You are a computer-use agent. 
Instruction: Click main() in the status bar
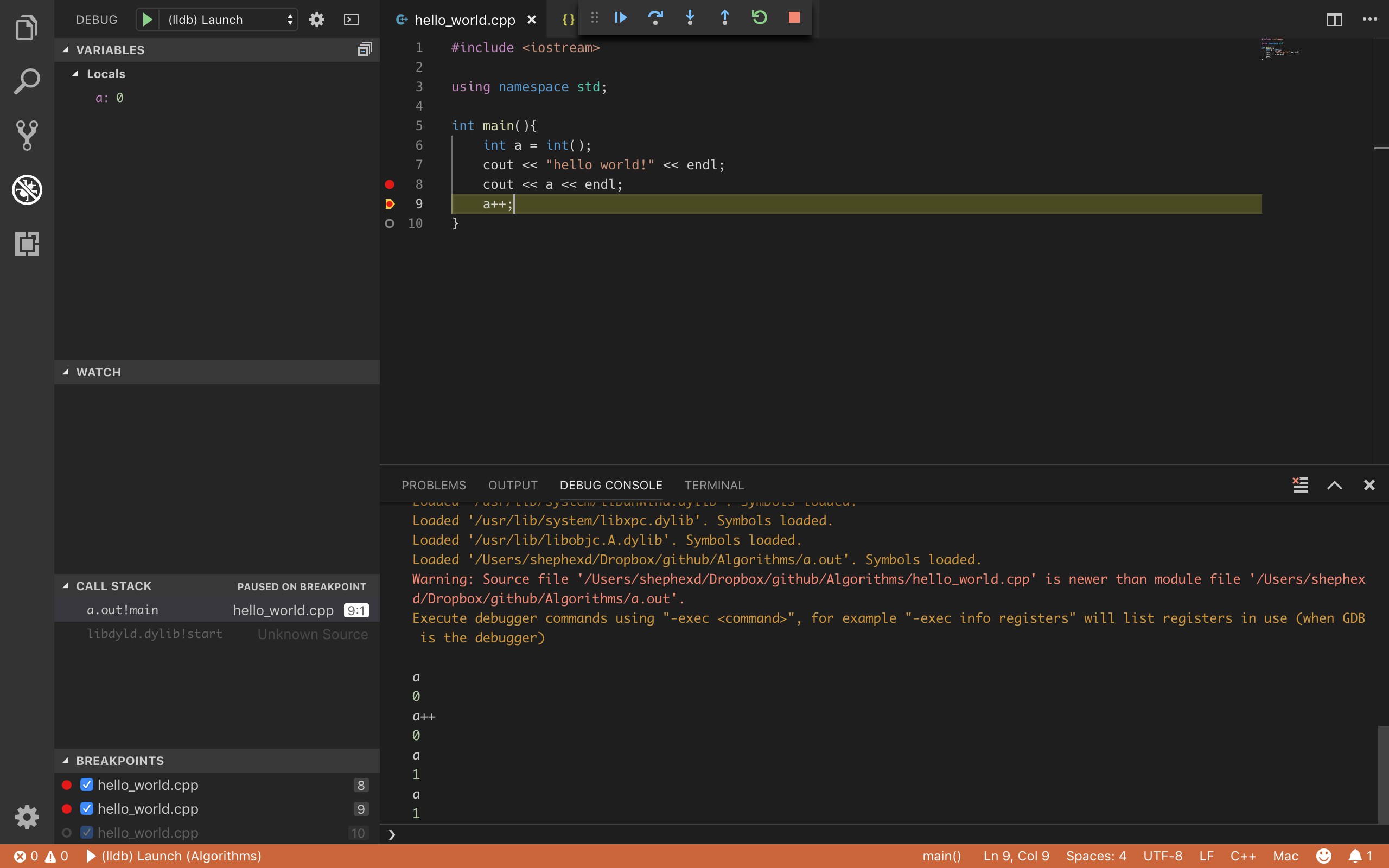pyautogui.click(x=942, y=856)
